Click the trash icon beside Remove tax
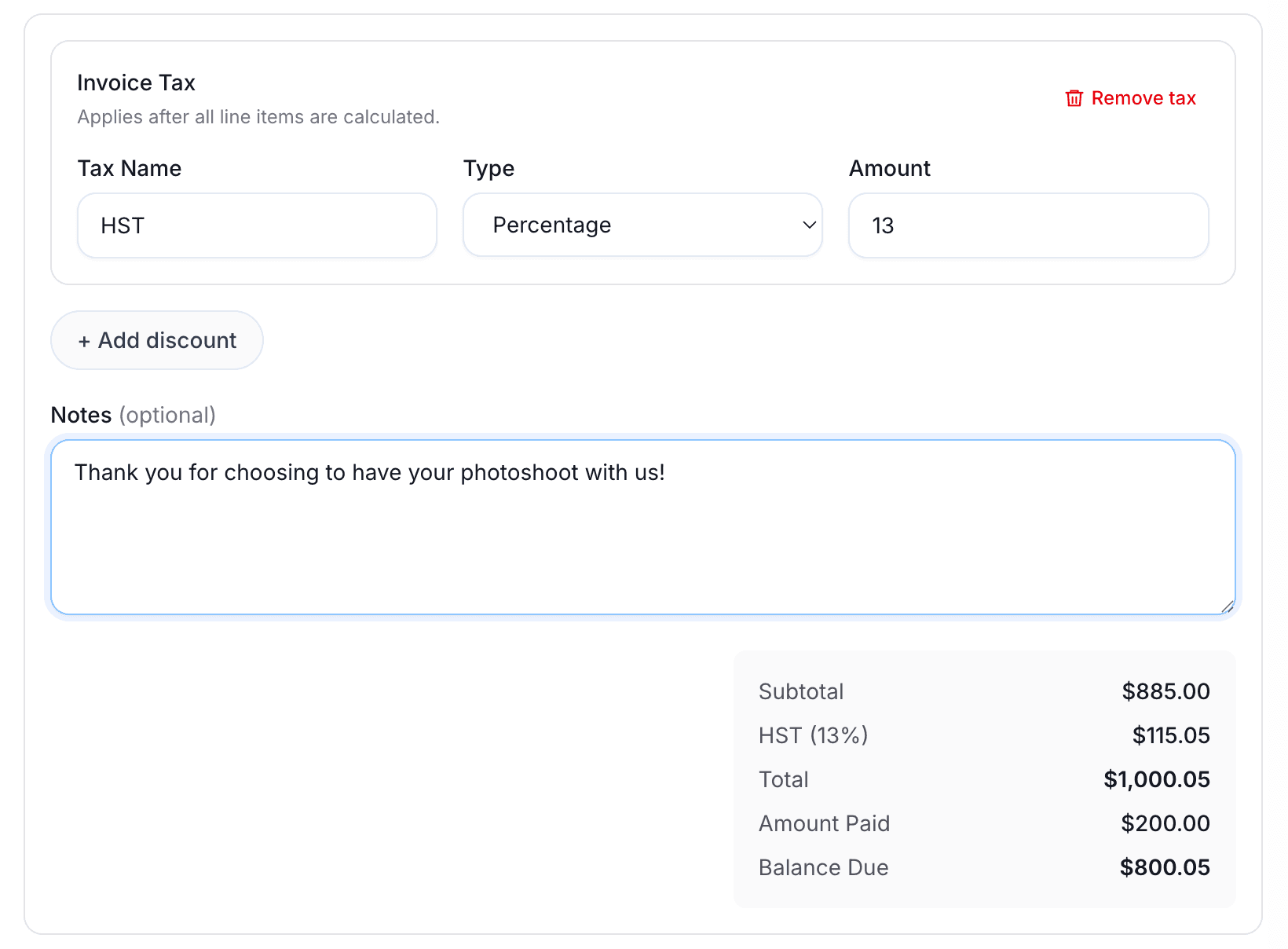The image size is (1288, 949). coord(1074,98)
